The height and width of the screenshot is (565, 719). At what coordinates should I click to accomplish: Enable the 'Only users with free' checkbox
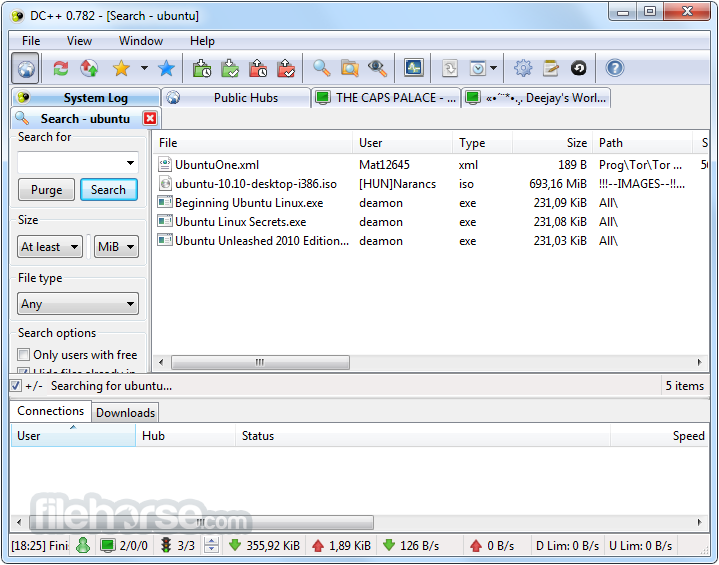point(24,355)
